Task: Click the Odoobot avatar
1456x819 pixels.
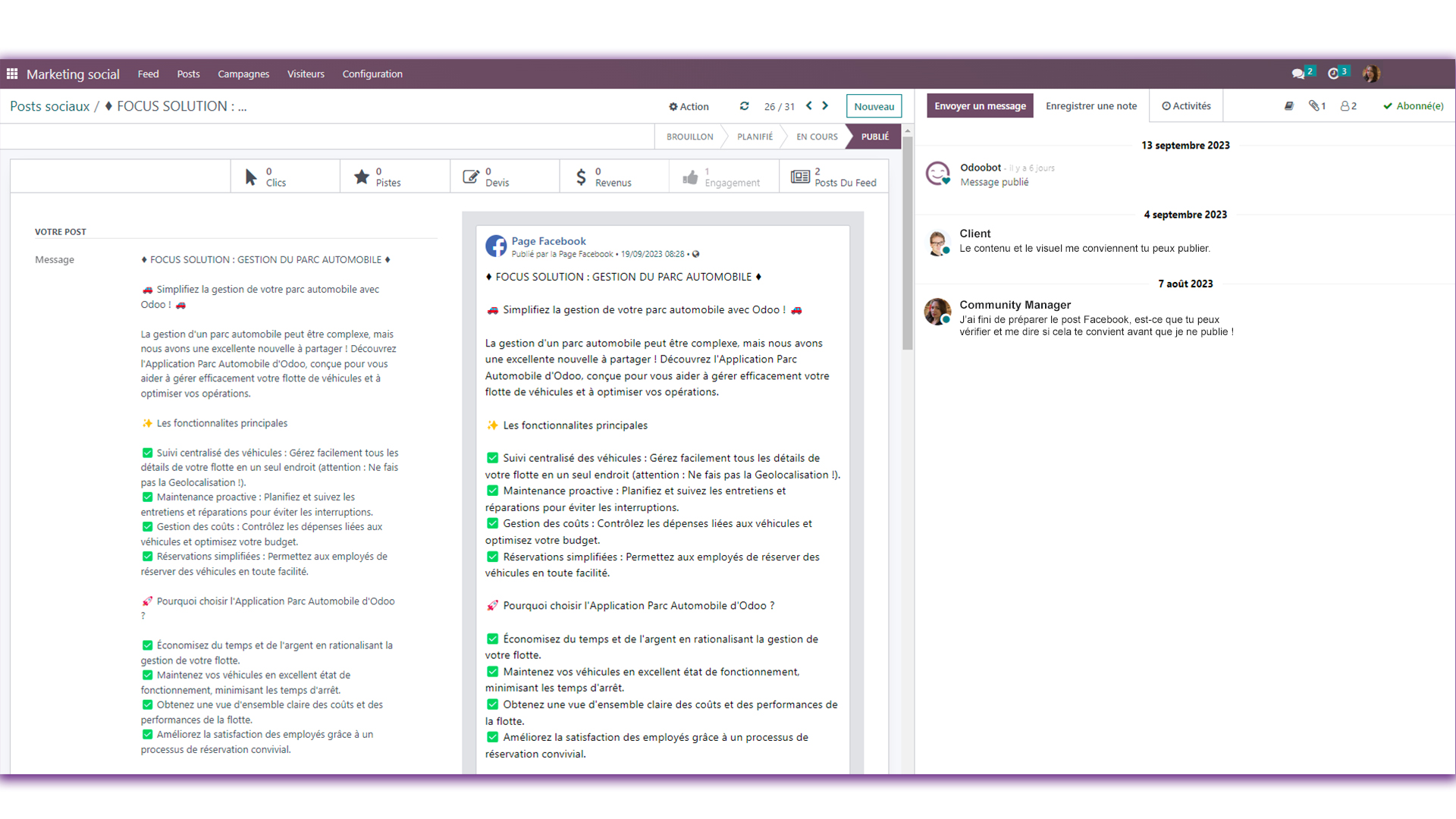Action: (x=938, y=174)
